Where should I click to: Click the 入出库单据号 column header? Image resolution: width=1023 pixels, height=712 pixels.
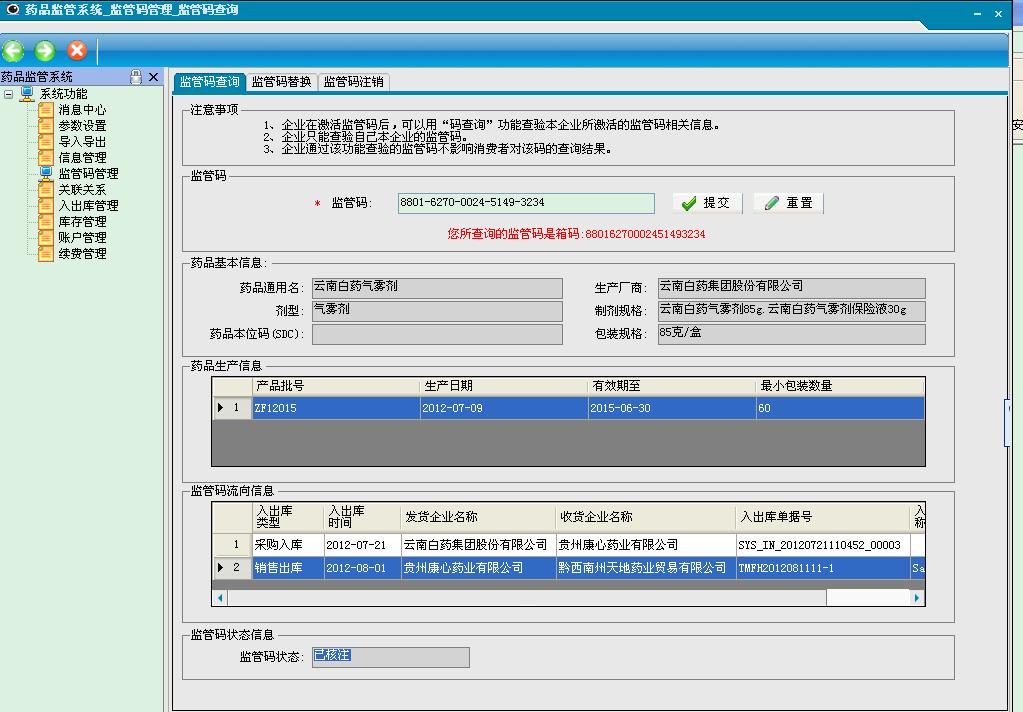pyautogui.click(x=822, y=517)
